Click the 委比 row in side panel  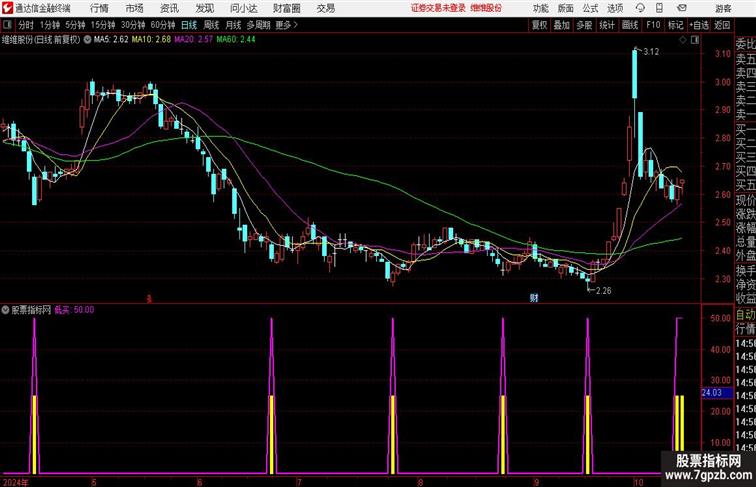point(745,44)
